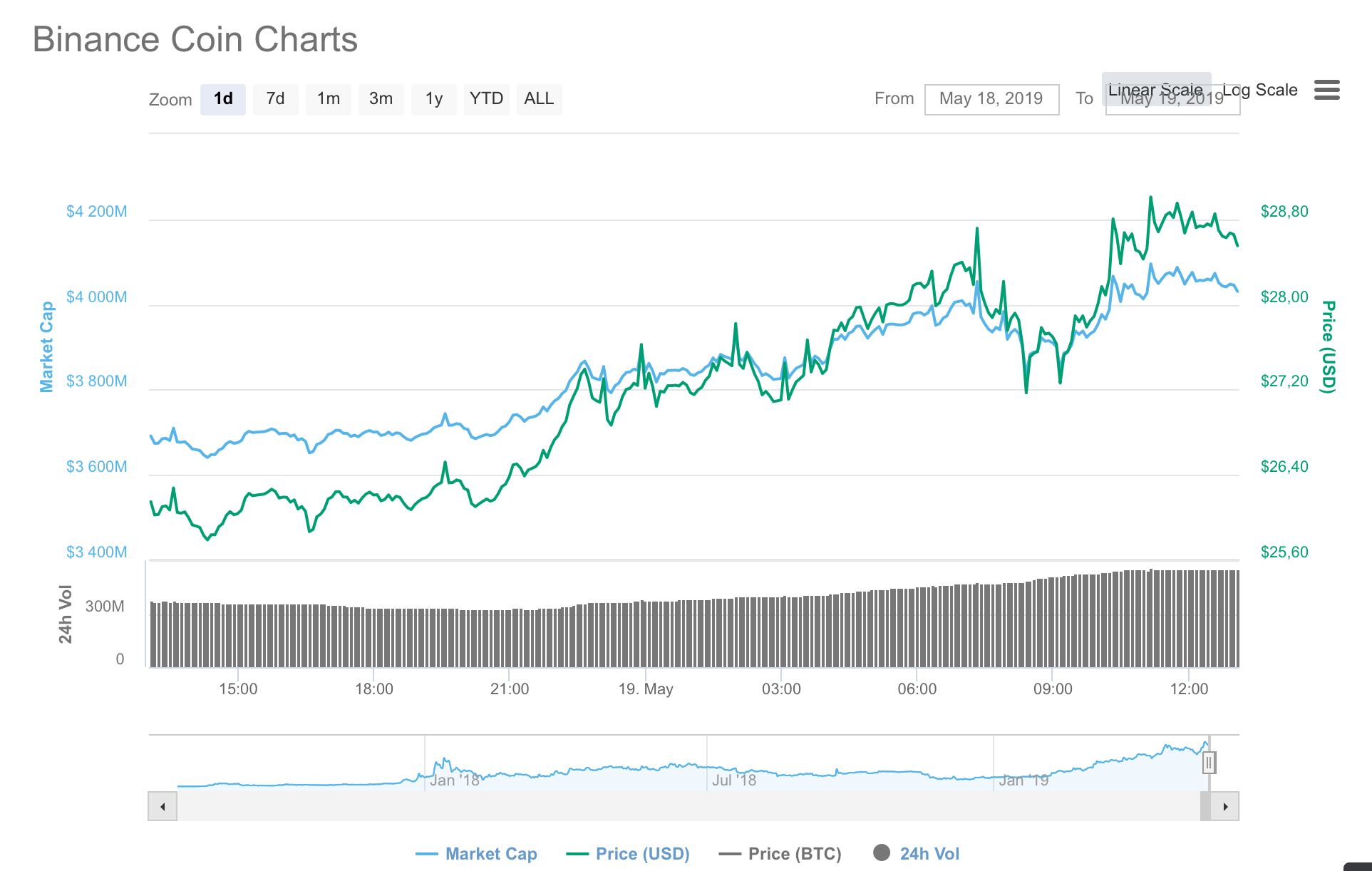Toggle Price (USD) series in legend
This screenshot has height=871, width=1372.
coord(628,853)
